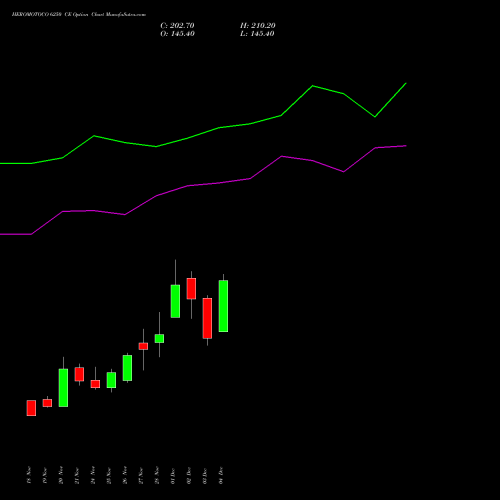Viewport: 500px width, 500px height.
Task: Click the red candlestick above 02 Dec
Action: [191, 288]
